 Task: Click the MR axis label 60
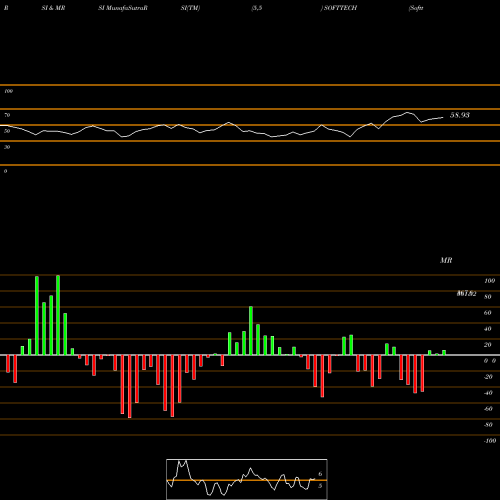click(488, 313)
